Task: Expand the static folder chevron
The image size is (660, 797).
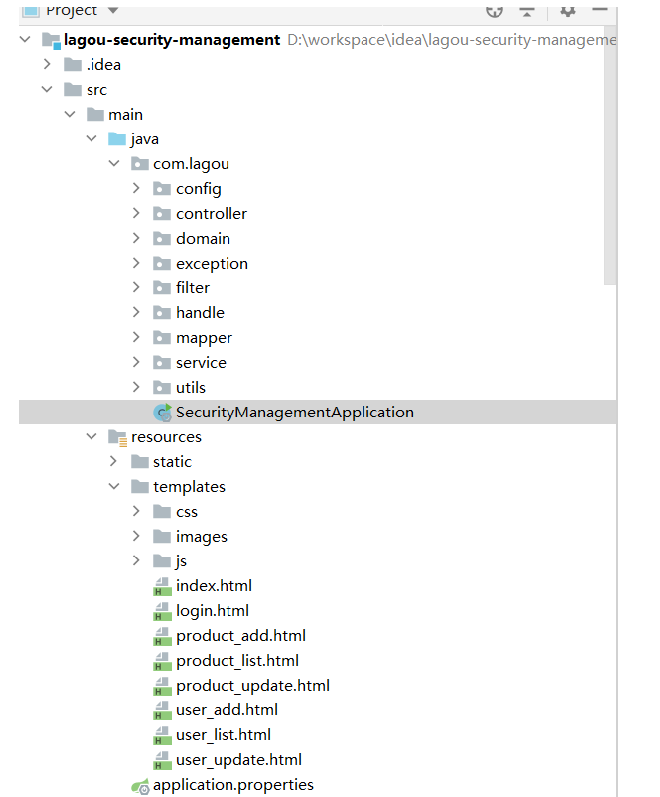Action: pyautogui.click(x=114, y=461)
